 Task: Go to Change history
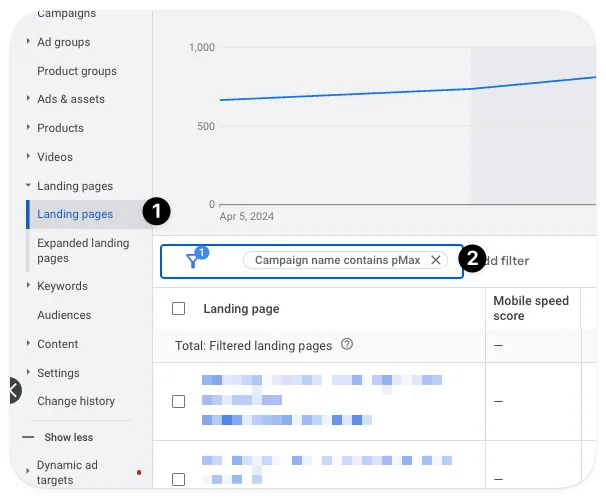(76, 401)
